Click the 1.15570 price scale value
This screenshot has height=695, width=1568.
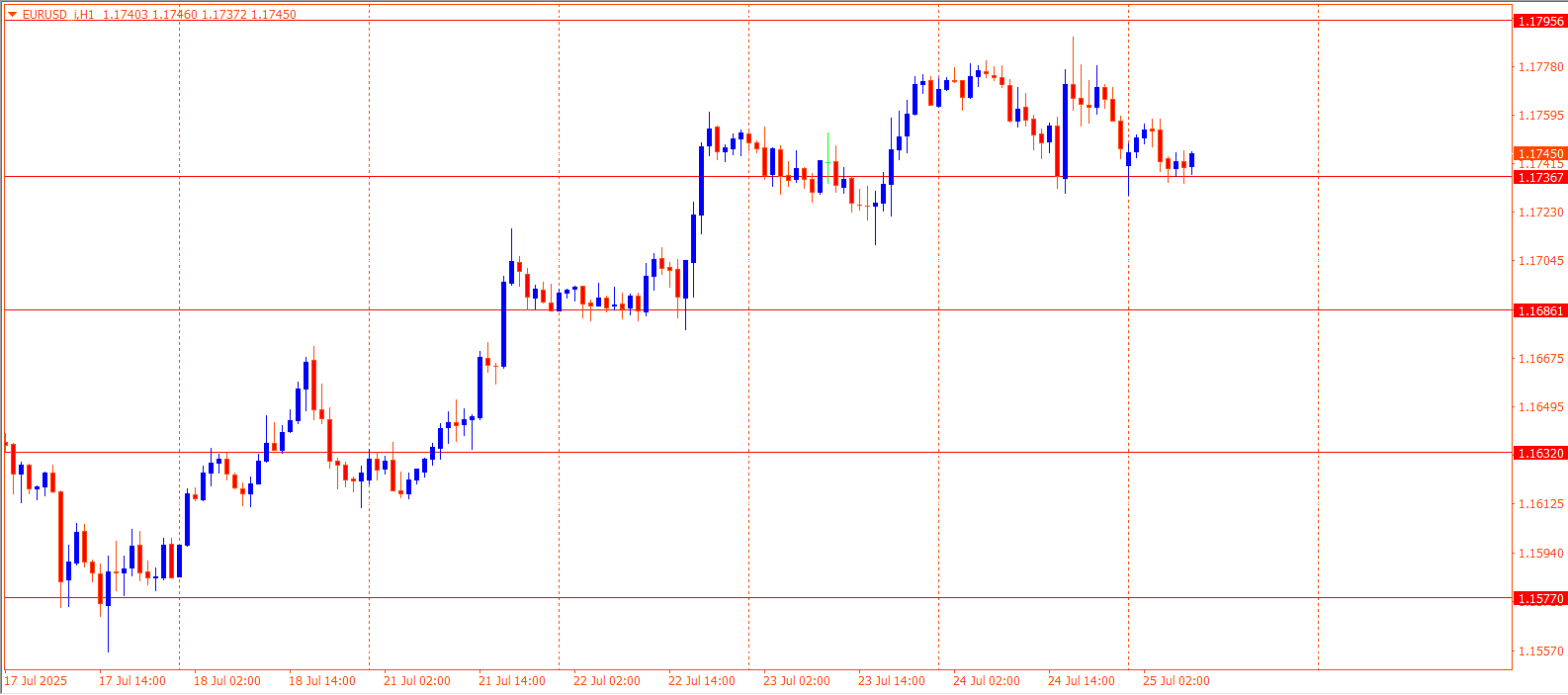coord(1540,652)
